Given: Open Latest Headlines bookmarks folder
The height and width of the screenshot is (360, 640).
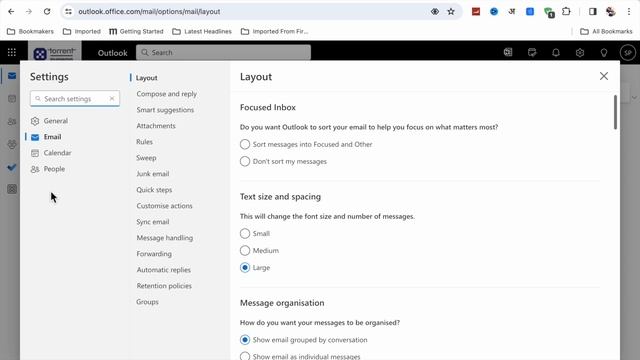Looking at the screenshot, I should [202, 31].
